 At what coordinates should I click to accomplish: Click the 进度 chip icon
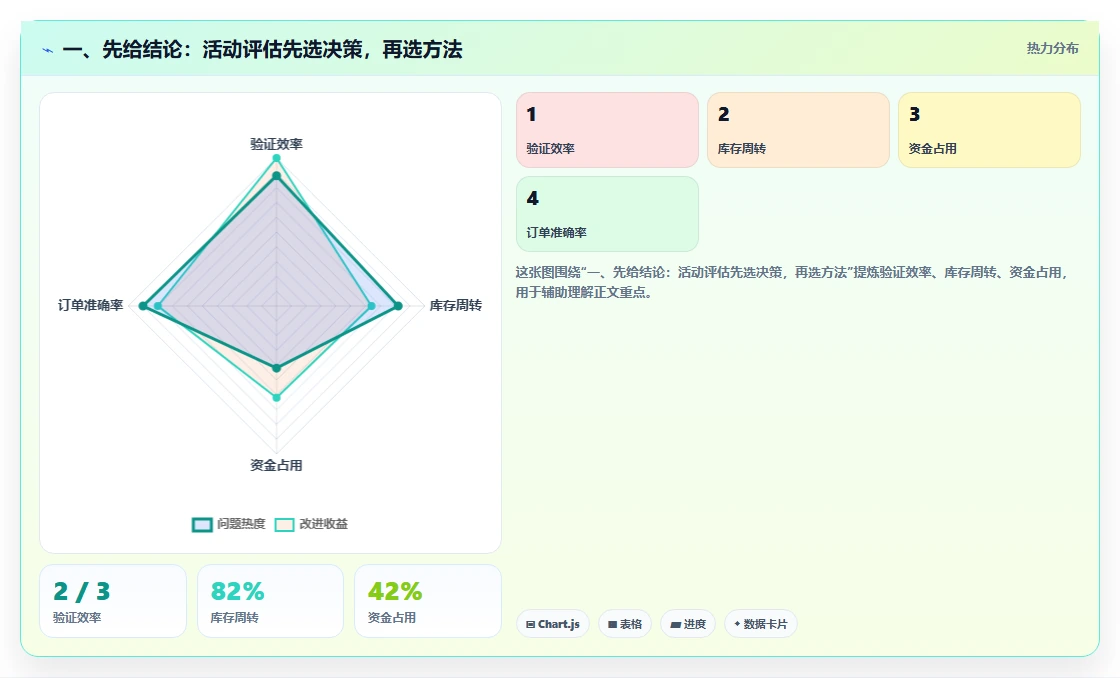[675, 624]
